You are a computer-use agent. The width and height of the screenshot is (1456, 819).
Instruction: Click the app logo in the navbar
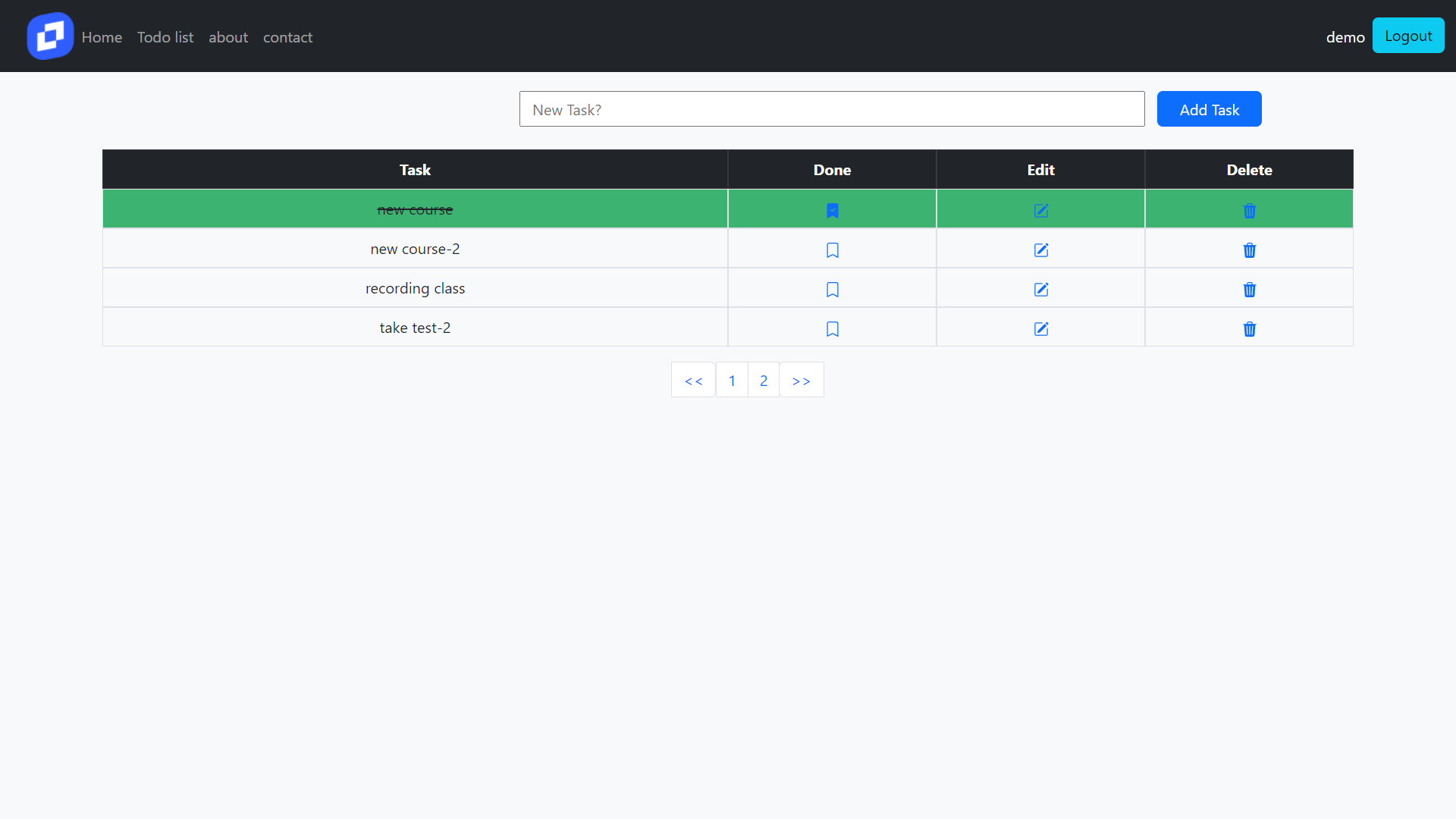49,35
